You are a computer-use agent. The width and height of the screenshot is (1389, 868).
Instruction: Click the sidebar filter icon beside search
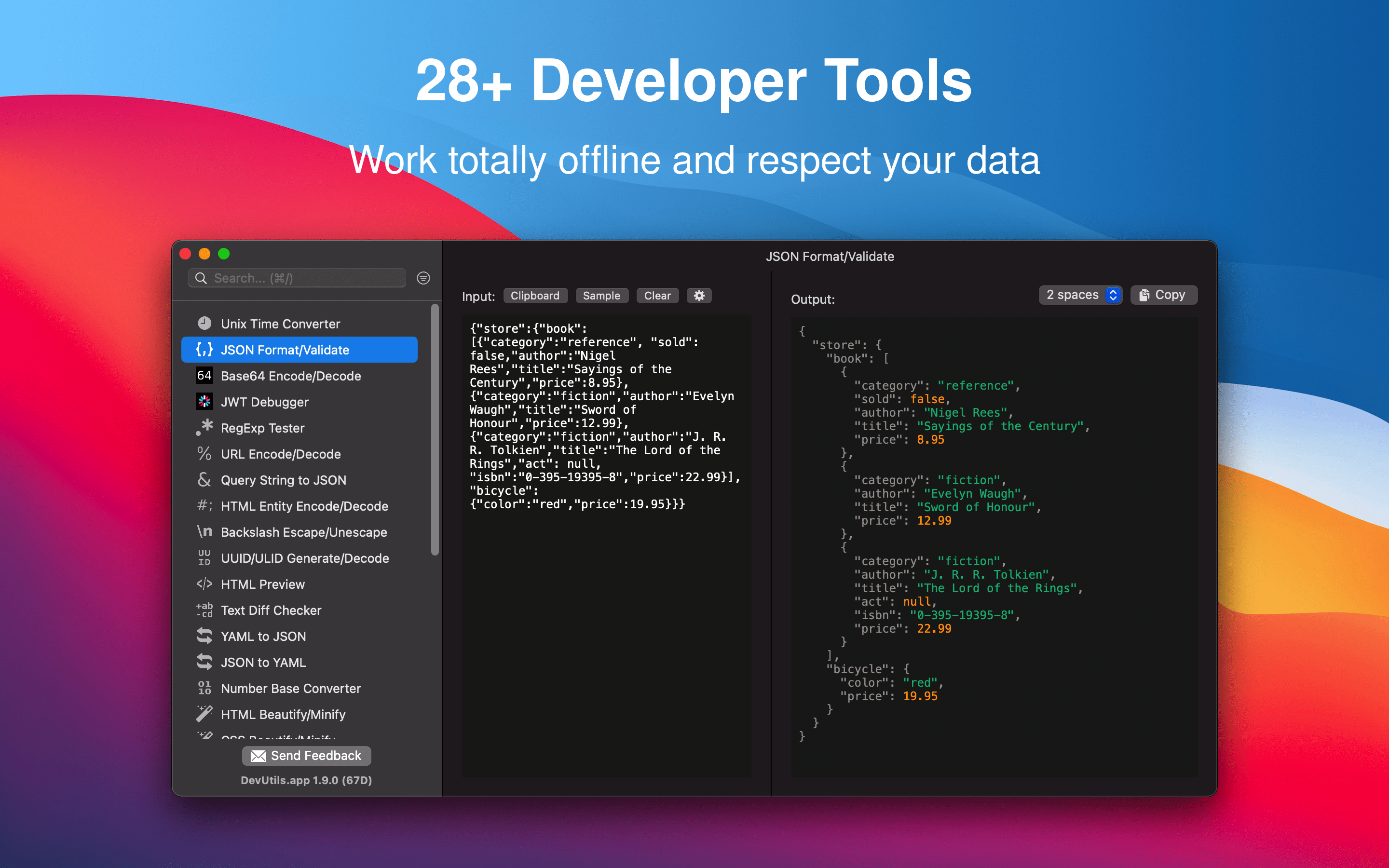click(423, 278)
